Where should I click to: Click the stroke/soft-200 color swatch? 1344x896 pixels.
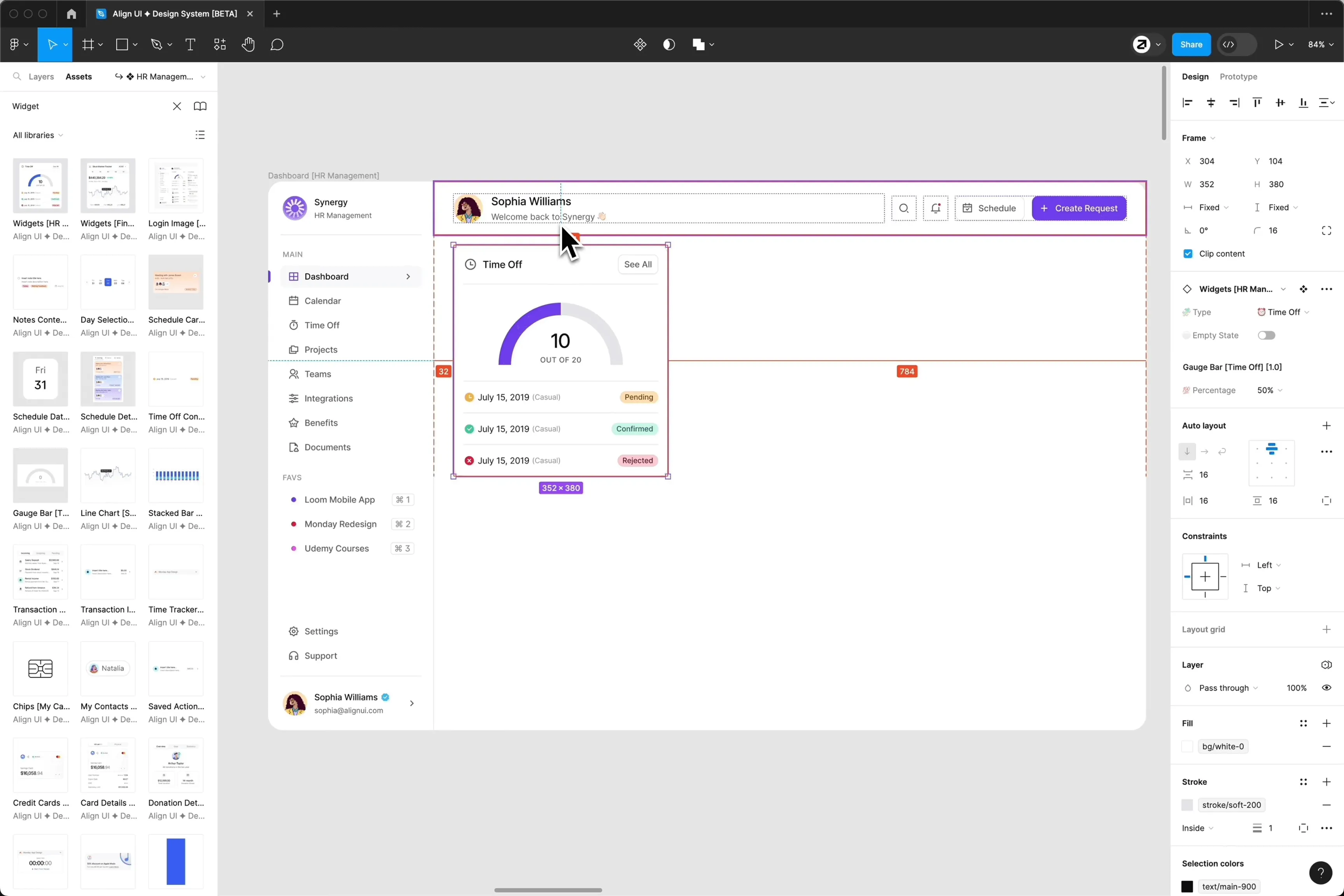tap(1187, 805)
